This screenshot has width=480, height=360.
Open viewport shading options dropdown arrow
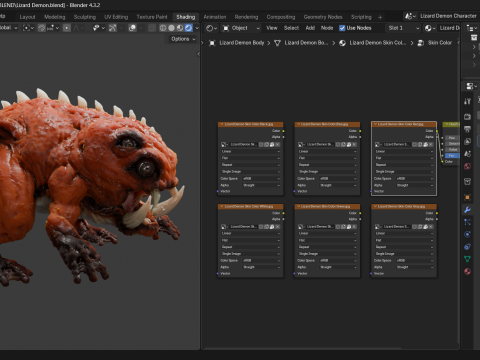pos(197,28)
